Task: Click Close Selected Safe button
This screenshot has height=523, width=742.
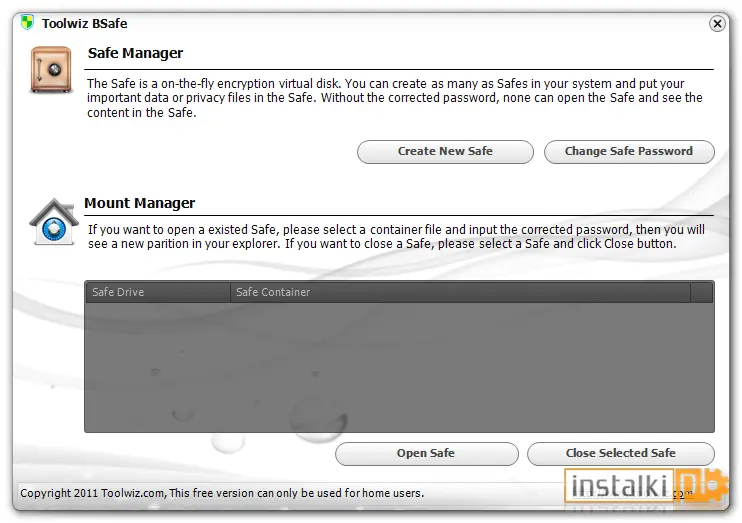Action: pos(620,453)
